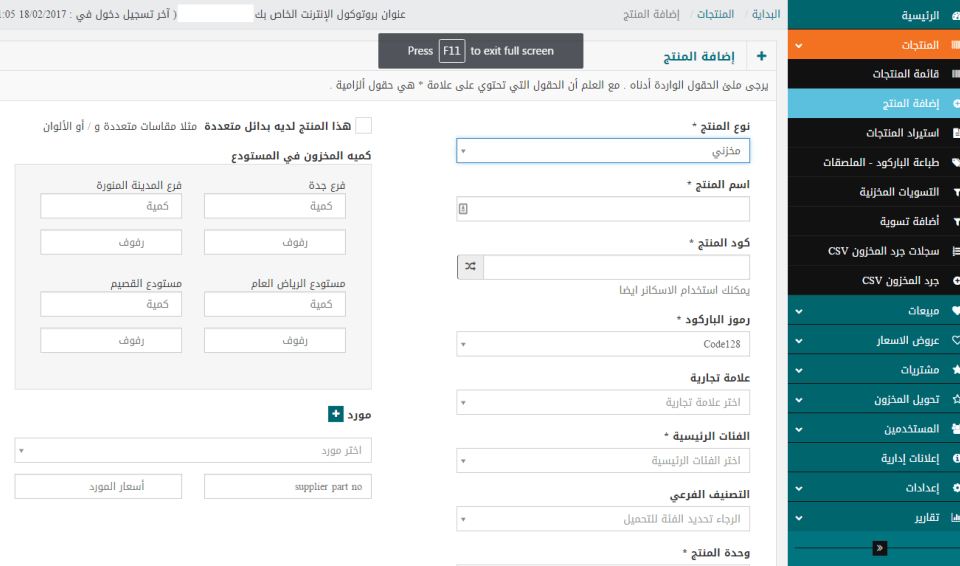Click the chart icon beside تقارير
This screenshot has width=960, height=566.
point(956,518)
